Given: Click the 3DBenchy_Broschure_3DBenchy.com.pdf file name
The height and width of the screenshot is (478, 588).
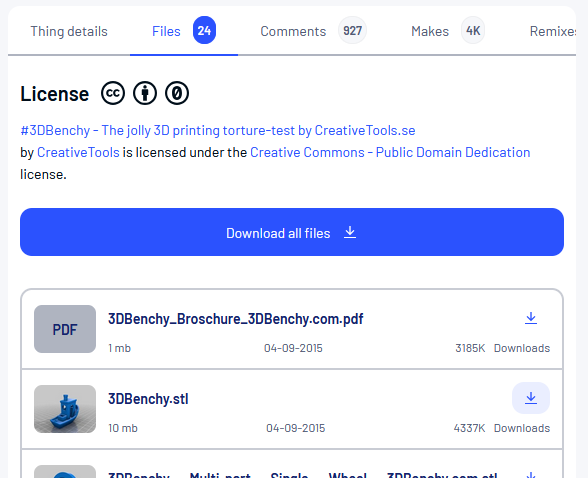Looking at the screenshot, I should [236, 319].
